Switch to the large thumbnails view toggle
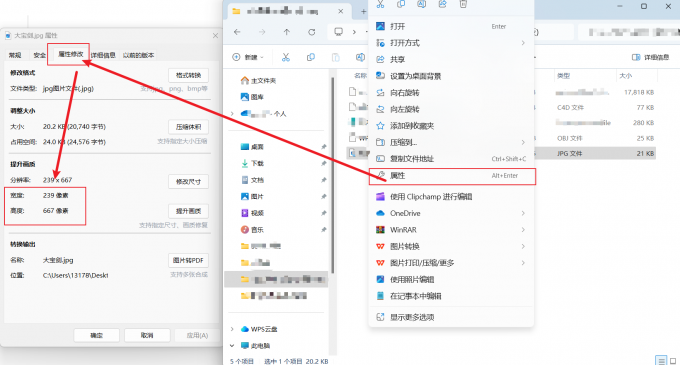The width and height of the screenshot is (680, 365). point(673,360)
